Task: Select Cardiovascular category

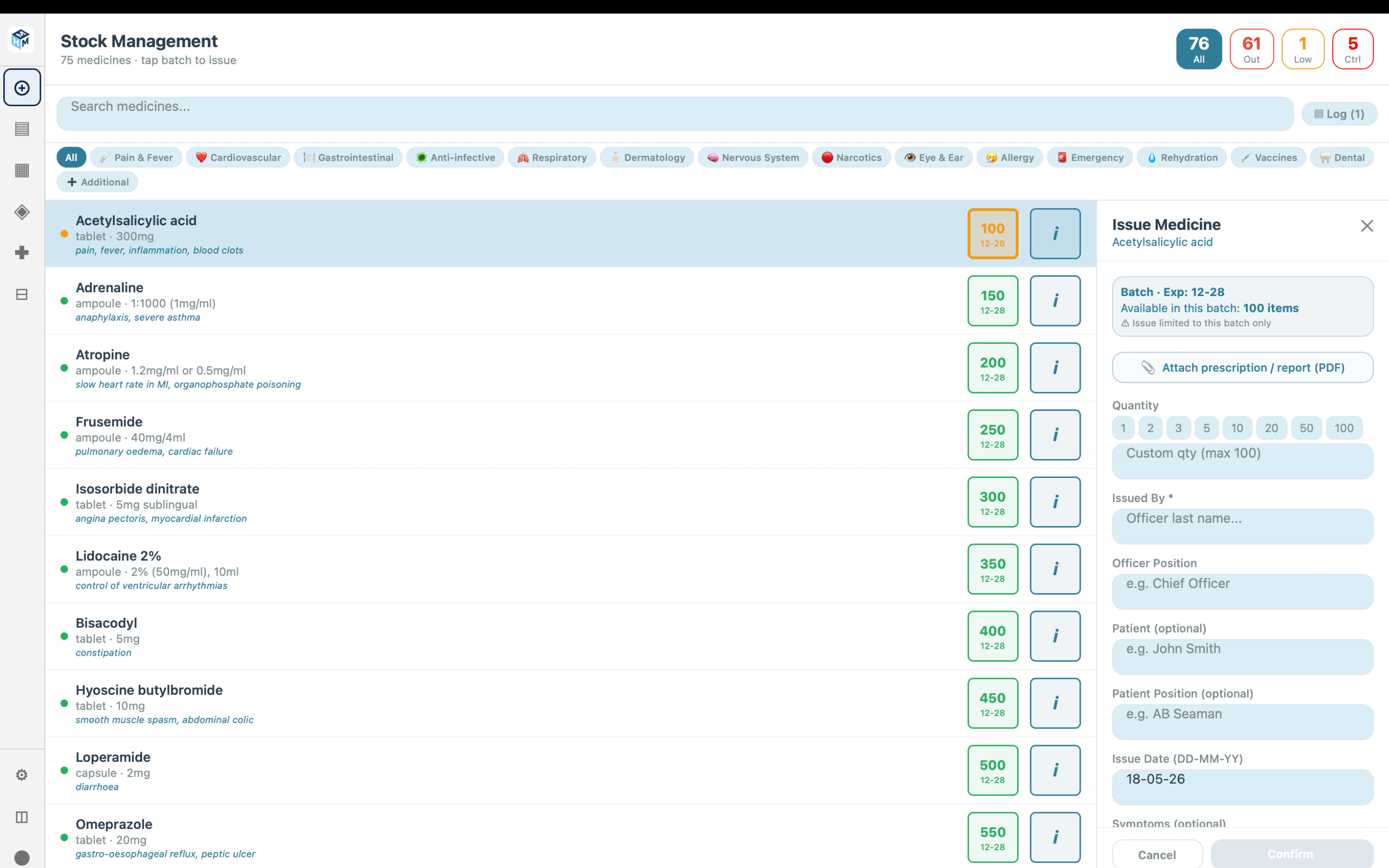Action: (x=238, y=157)
